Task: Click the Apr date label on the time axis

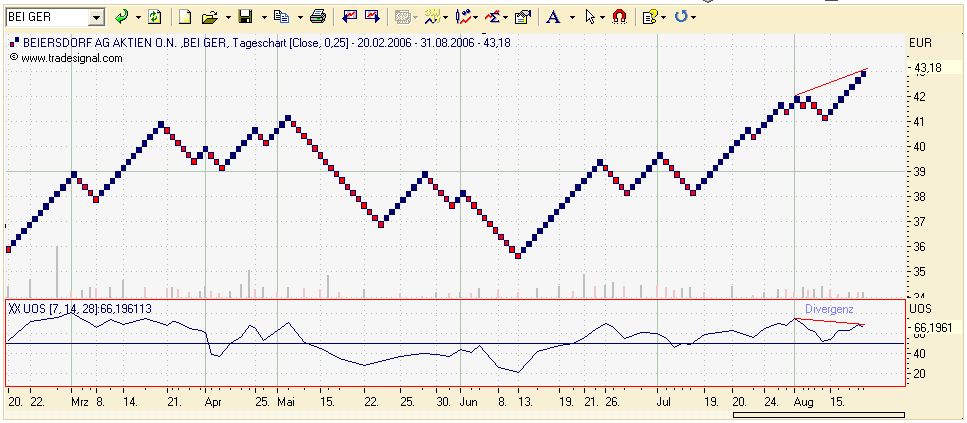Action: tap(213, 402)
